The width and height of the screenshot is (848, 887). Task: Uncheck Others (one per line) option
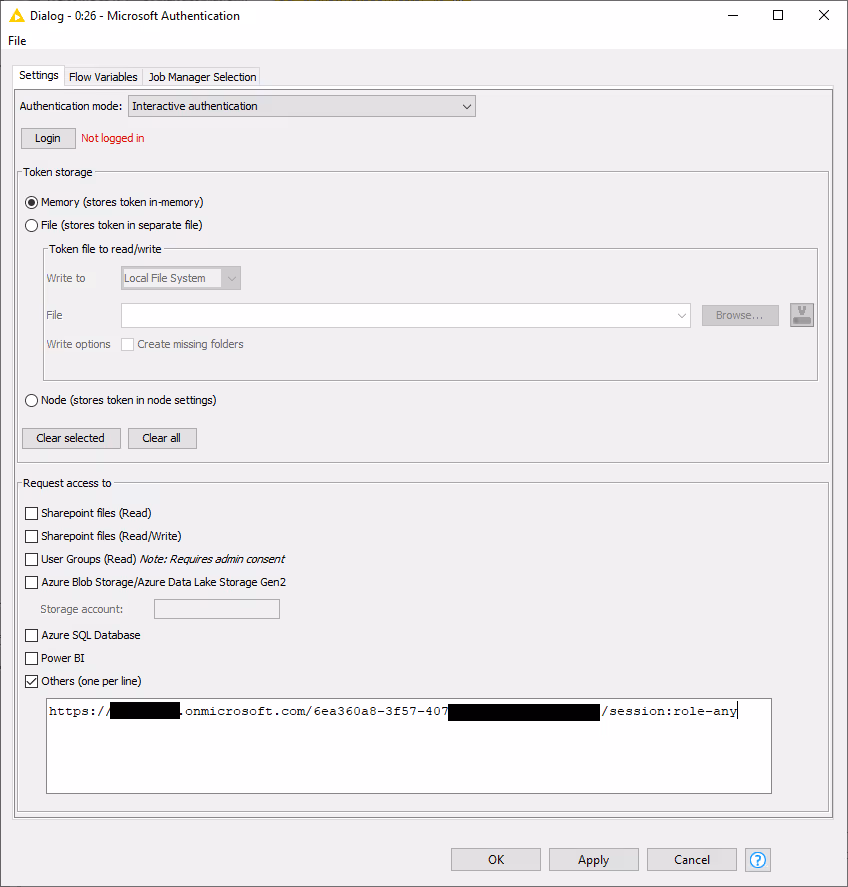click(x=32, y=681)
